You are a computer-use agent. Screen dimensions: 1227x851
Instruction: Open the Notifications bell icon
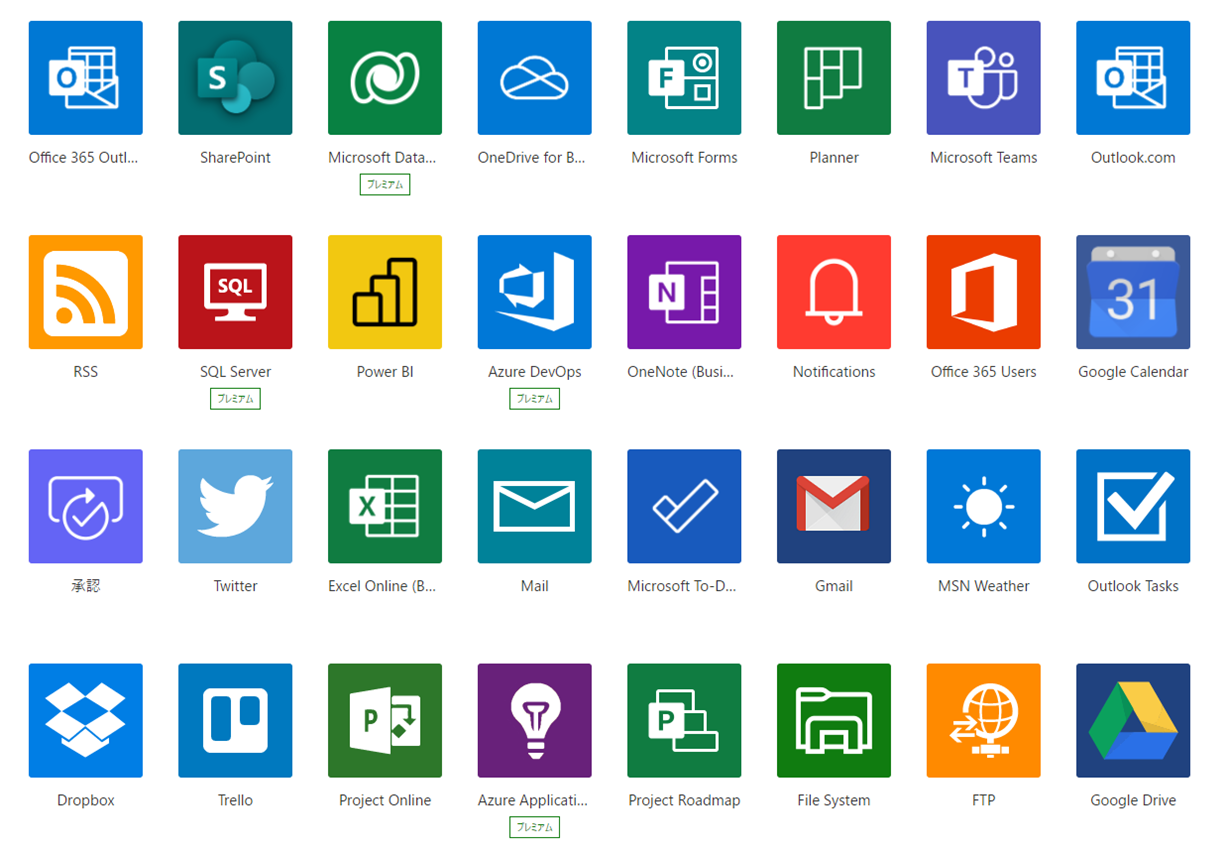[x=834, y=292]
